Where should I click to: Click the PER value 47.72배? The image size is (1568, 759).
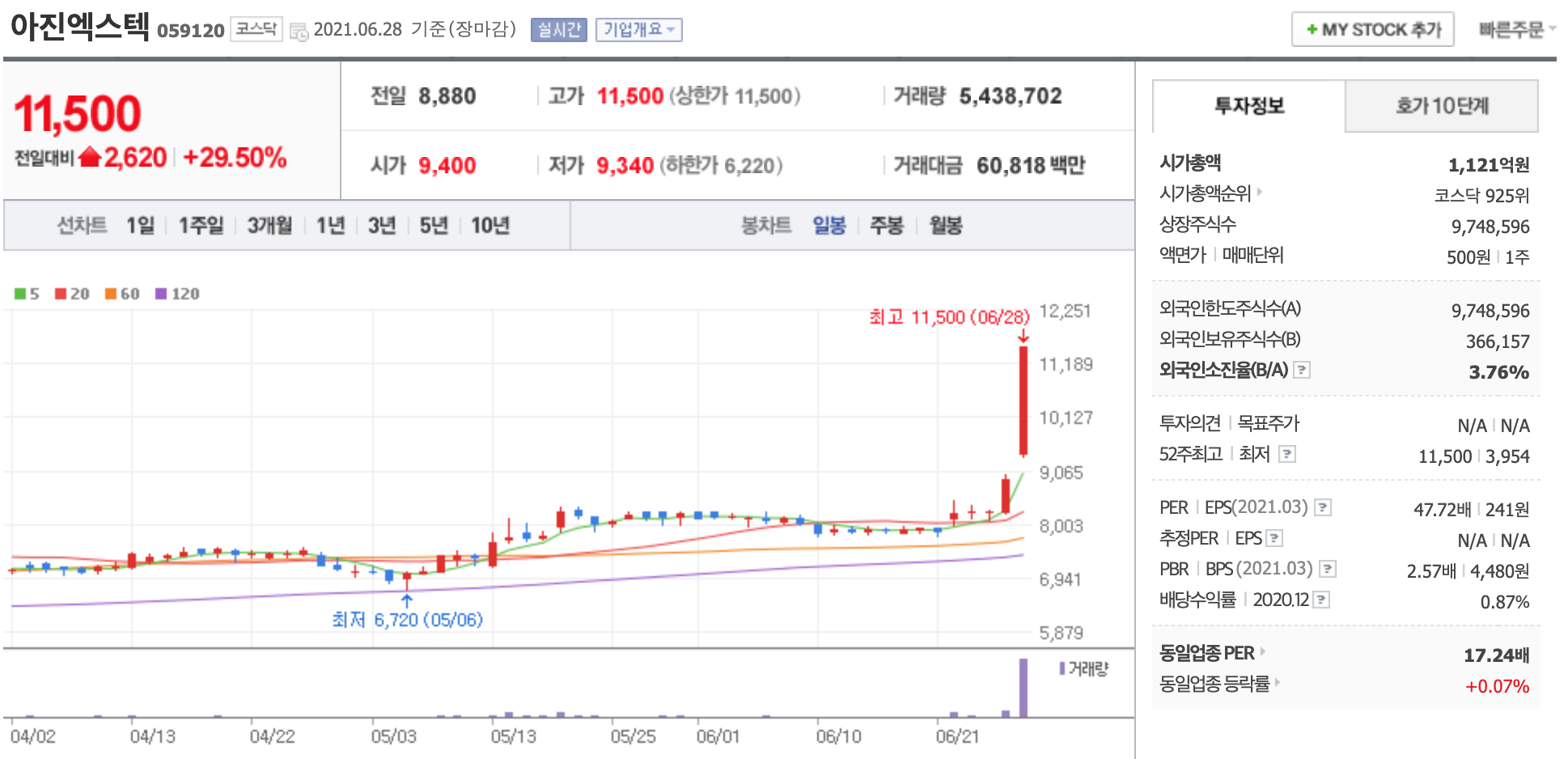pyautogui.click(x=1442, y=510)
